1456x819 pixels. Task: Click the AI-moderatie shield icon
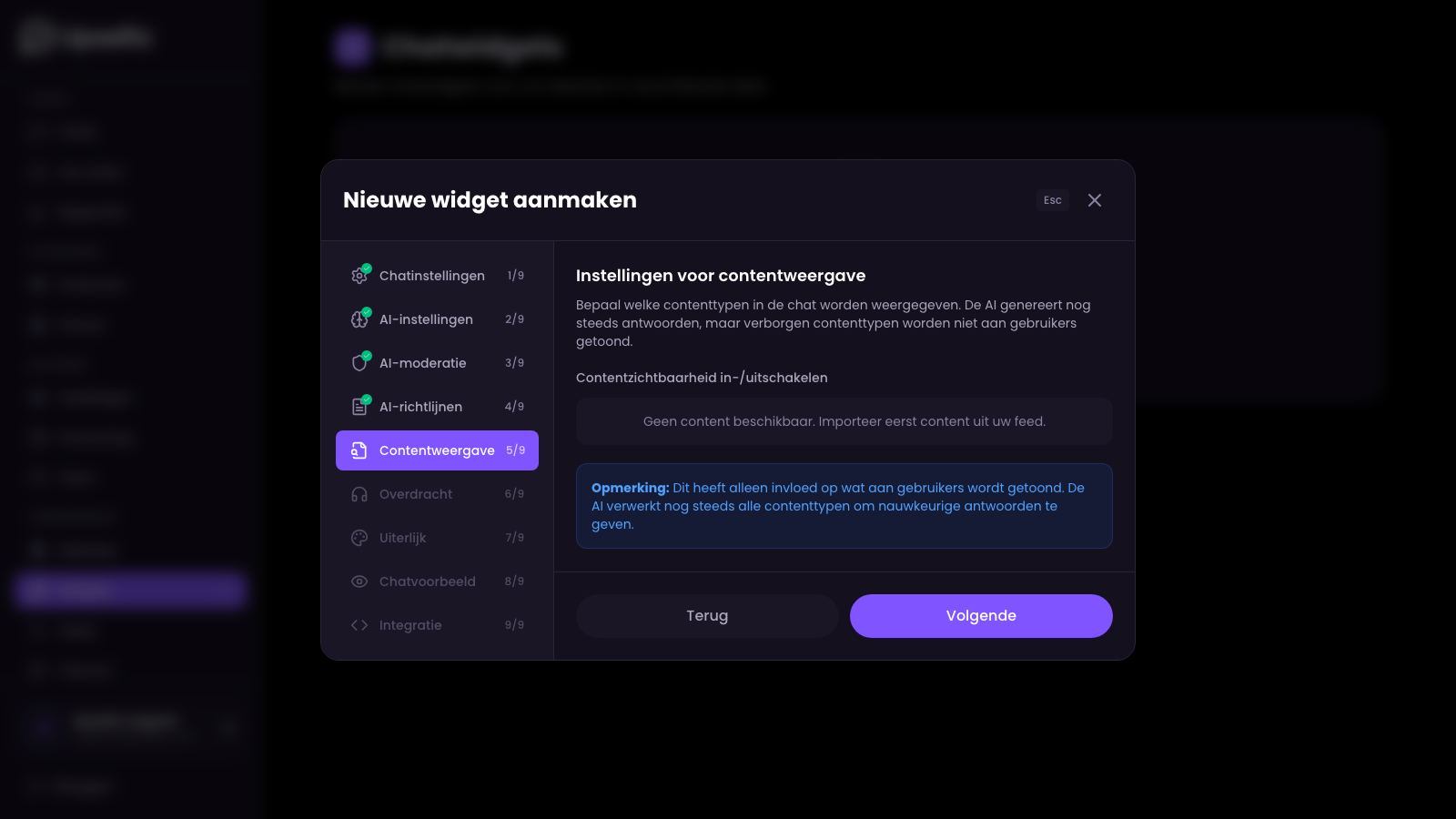359,363
